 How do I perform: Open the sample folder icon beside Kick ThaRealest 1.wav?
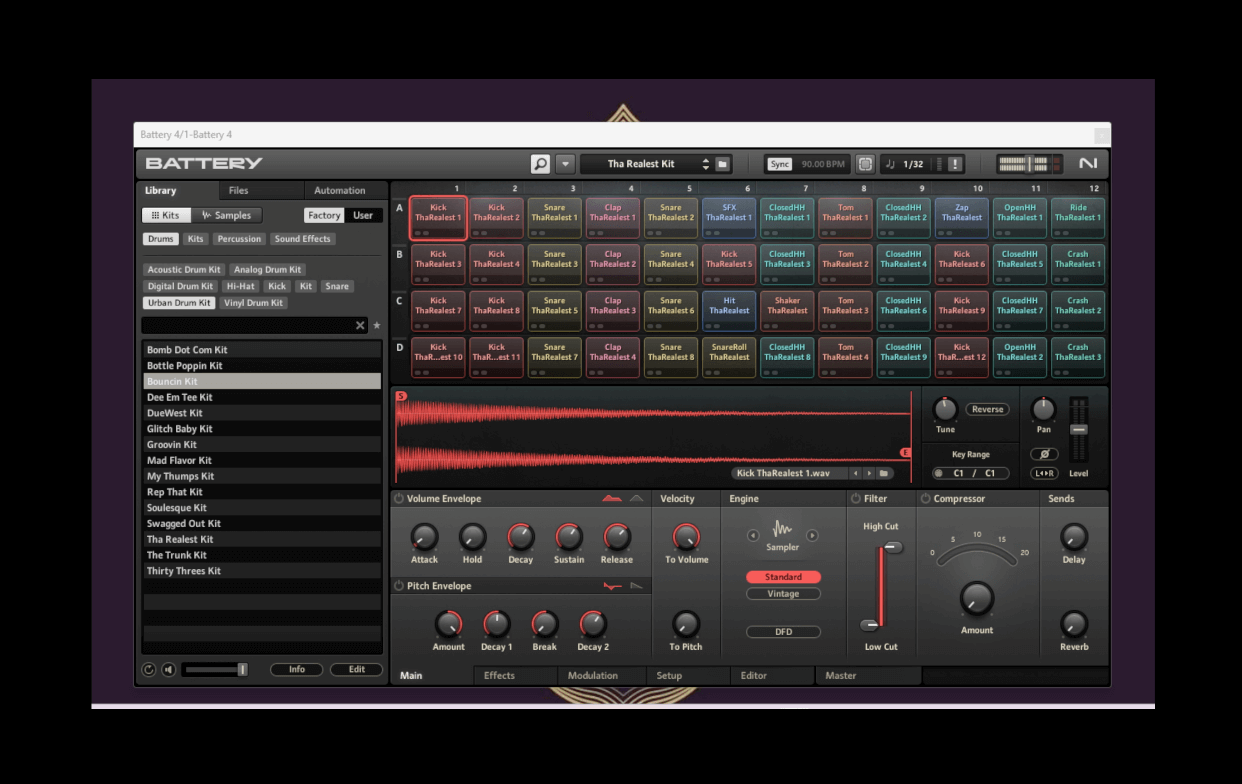pyautogui.click(x=885, y=474)
